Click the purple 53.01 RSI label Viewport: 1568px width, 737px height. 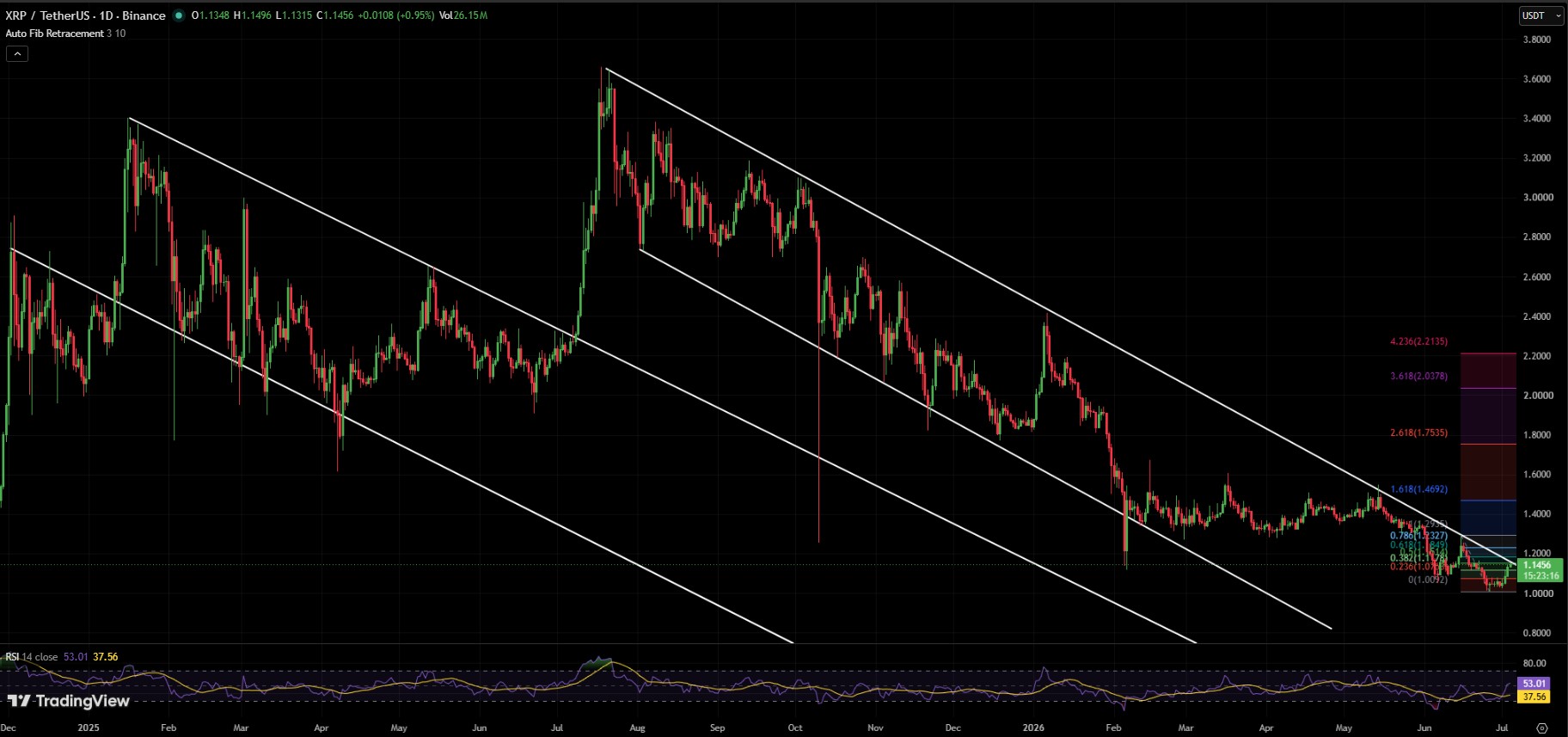pos(1534,684)
